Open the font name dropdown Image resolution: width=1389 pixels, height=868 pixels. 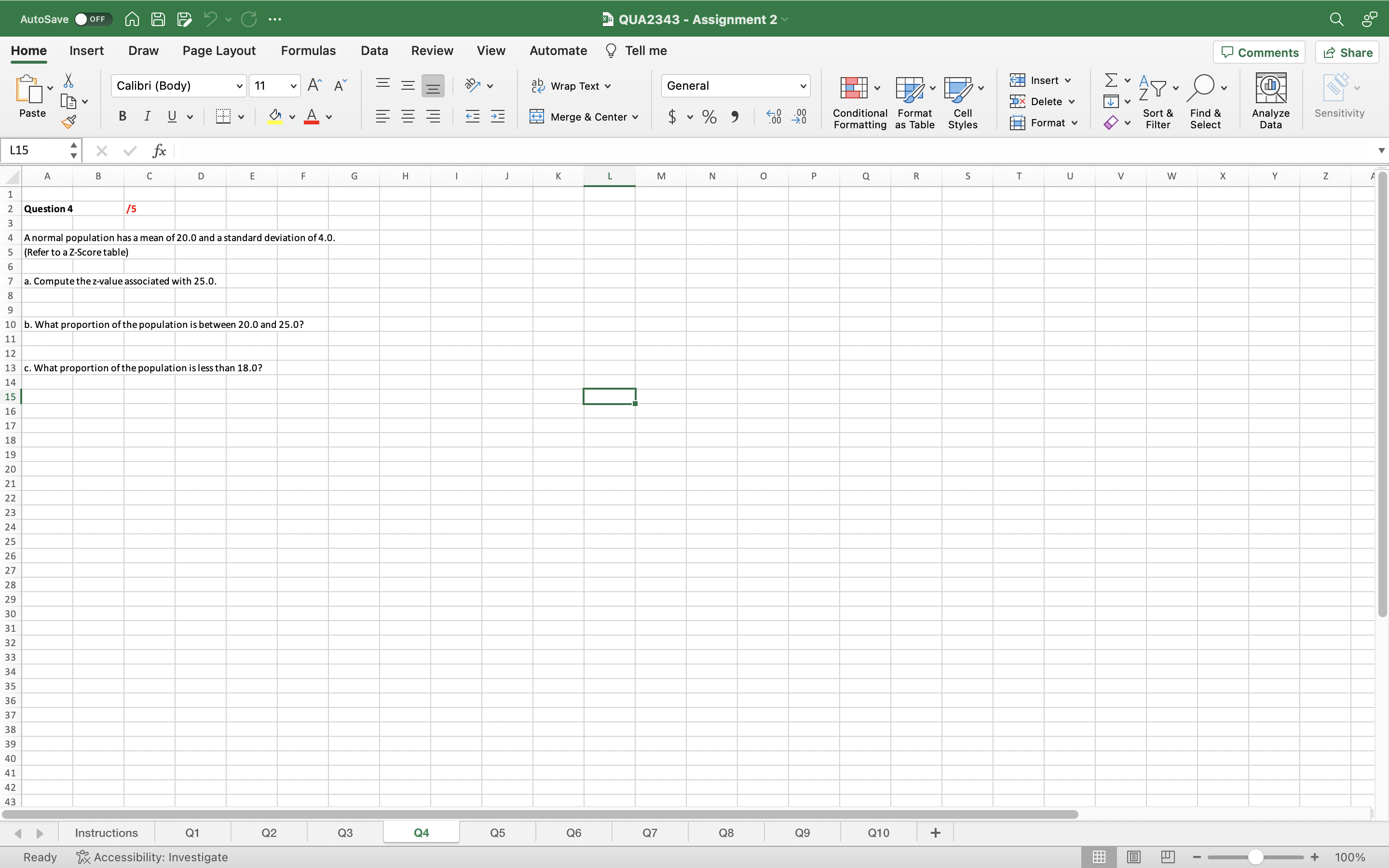pos(239,86)
